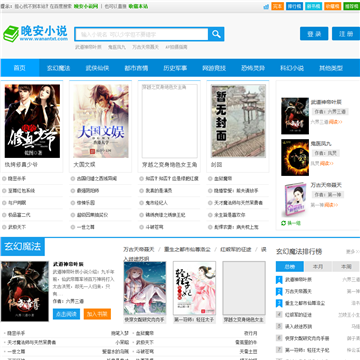Click 红蝶军的征途 in breadcrumb links

click(x=235, y=249)
